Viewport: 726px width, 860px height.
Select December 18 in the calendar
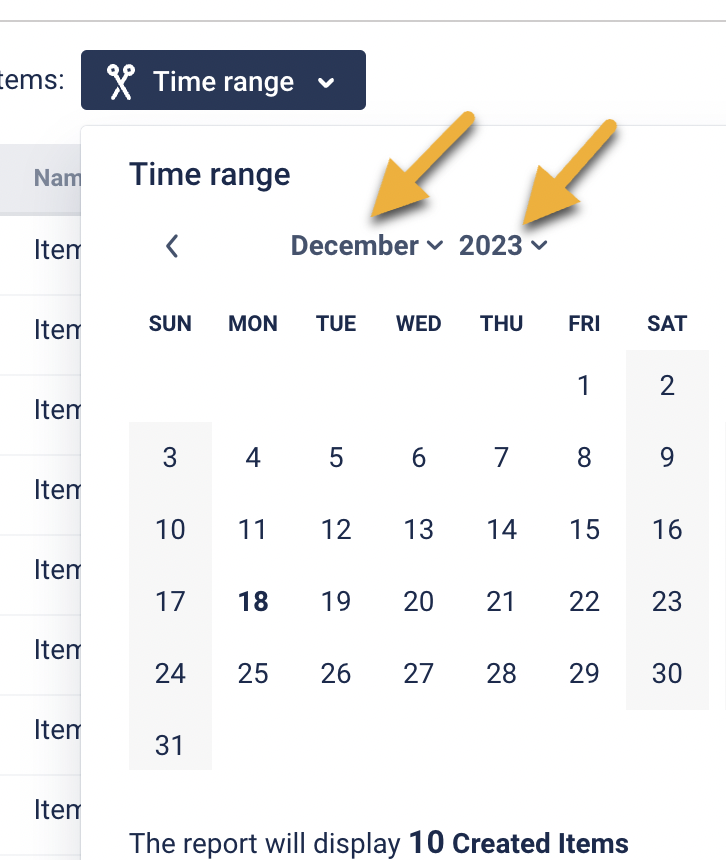click(253, 602)
